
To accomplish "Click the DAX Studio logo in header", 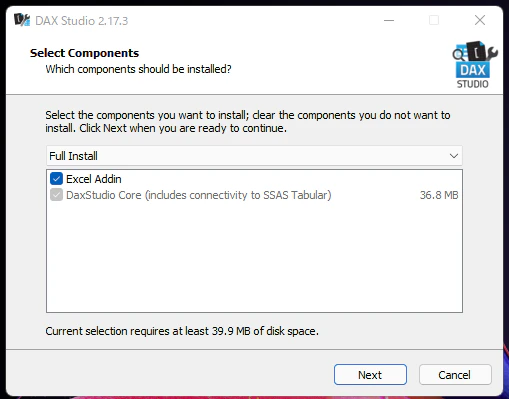I will coord(475,64).
